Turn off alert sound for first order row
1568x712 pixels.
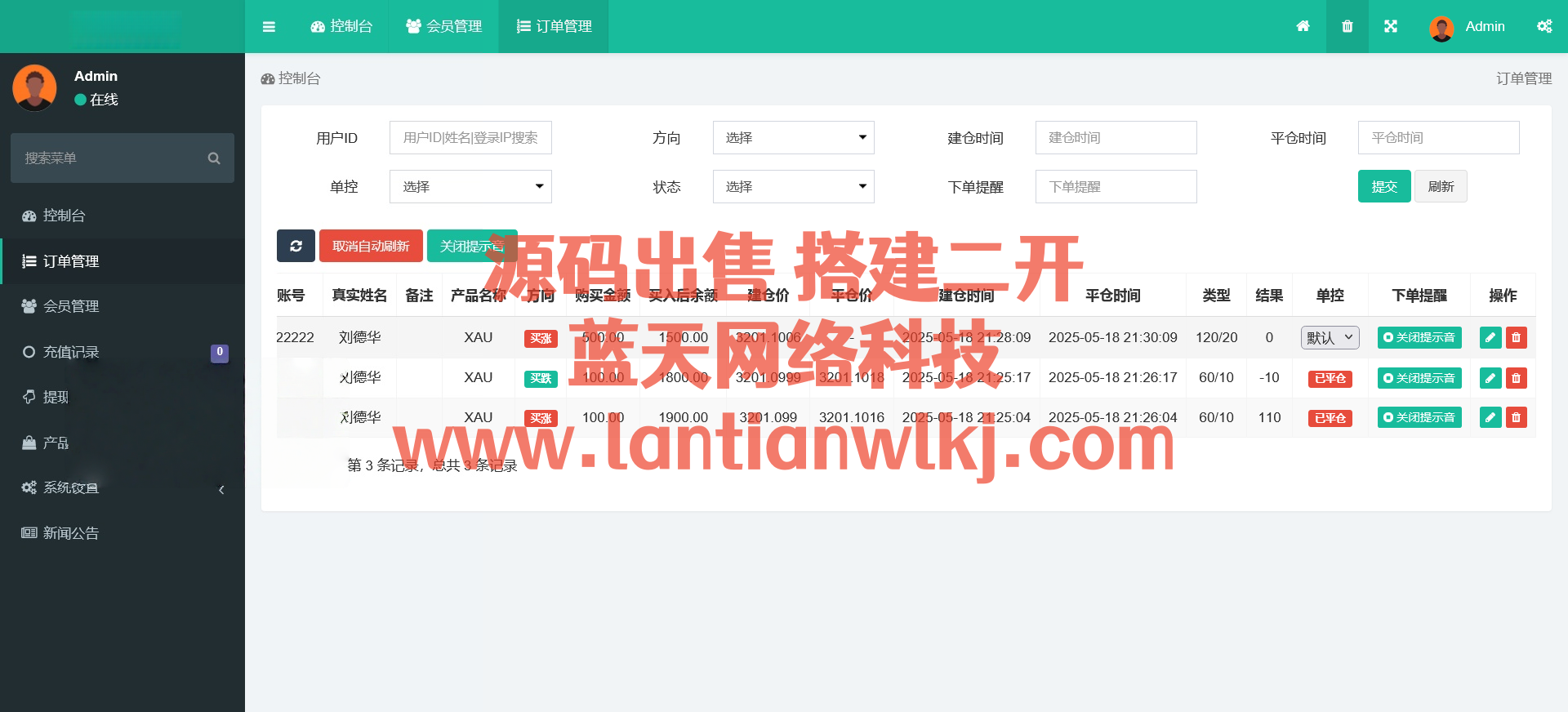click(1419, 338)
